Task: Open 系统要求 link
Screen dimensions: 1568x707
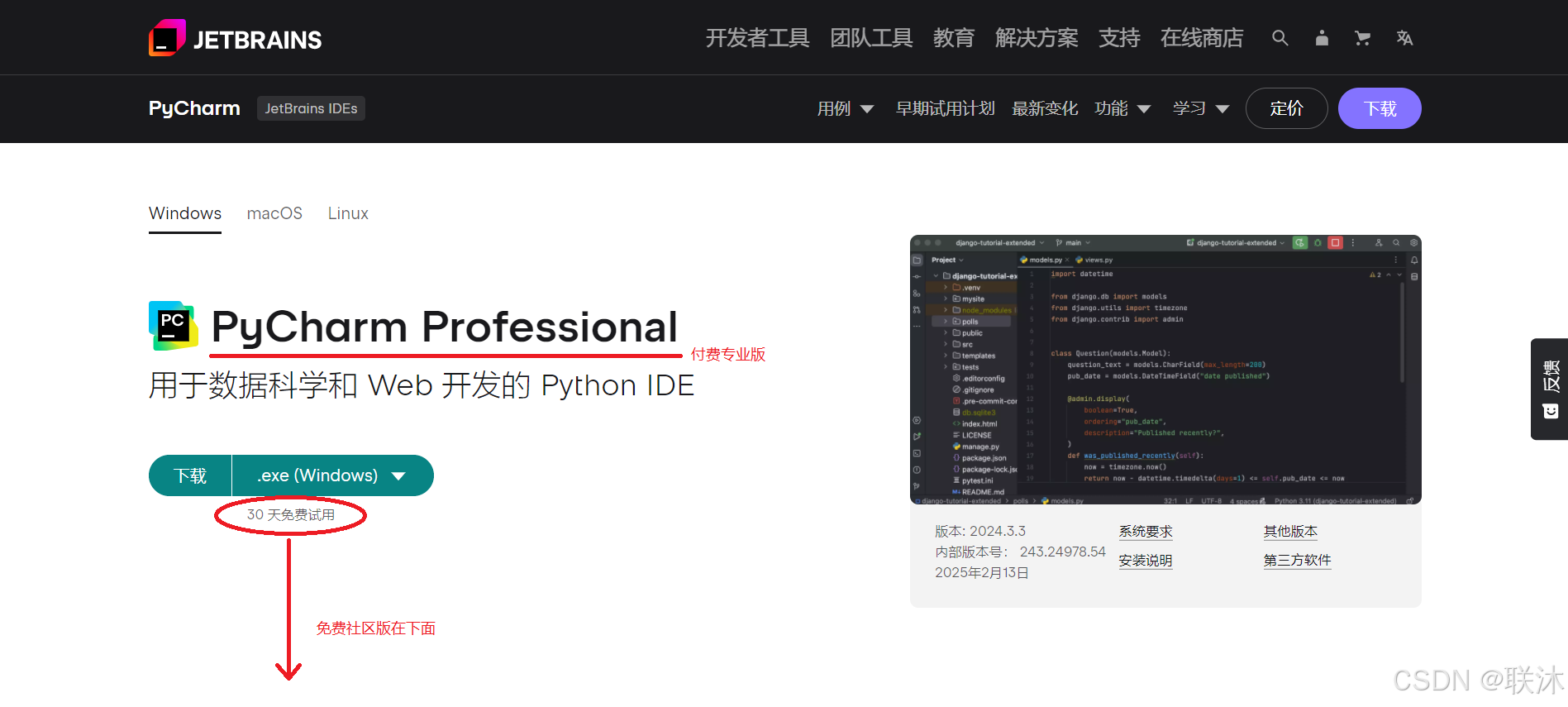Action: point(1146,532)
